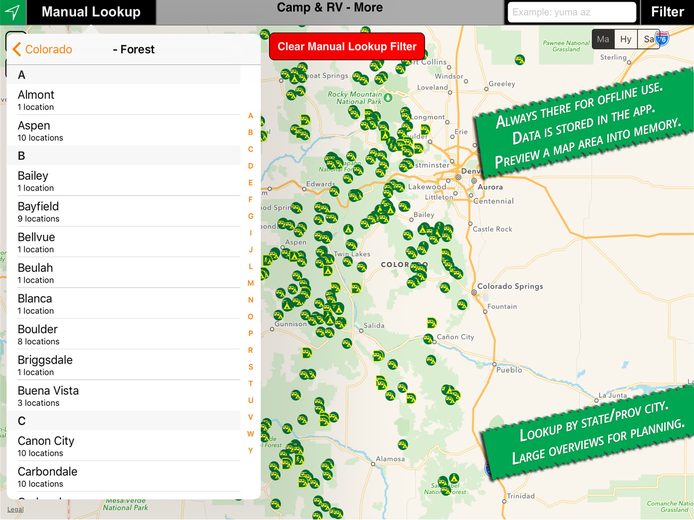The width and height of the screenshot is (694, 520).
Task: Select Aspen with 10 locations
Action: pyautogui.click(x=124, y=131)
